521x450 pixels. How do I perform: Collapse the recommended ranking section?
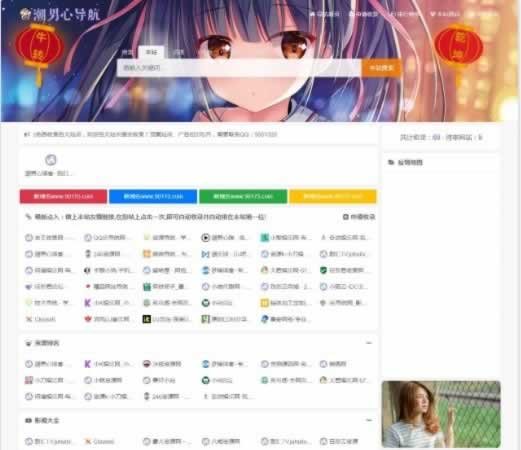(x=369, y=343)
